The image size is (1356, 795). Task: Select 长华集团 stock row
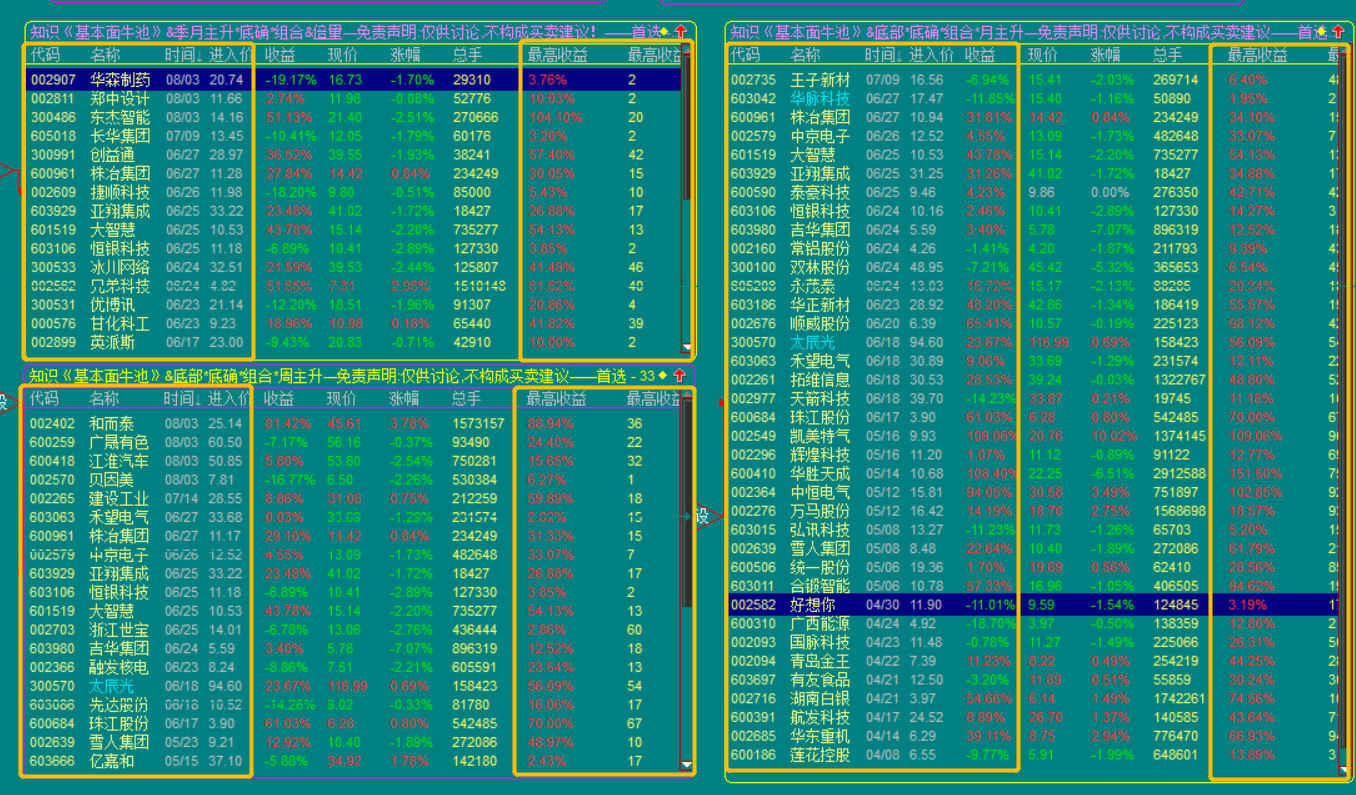click(x=354, y=136)
